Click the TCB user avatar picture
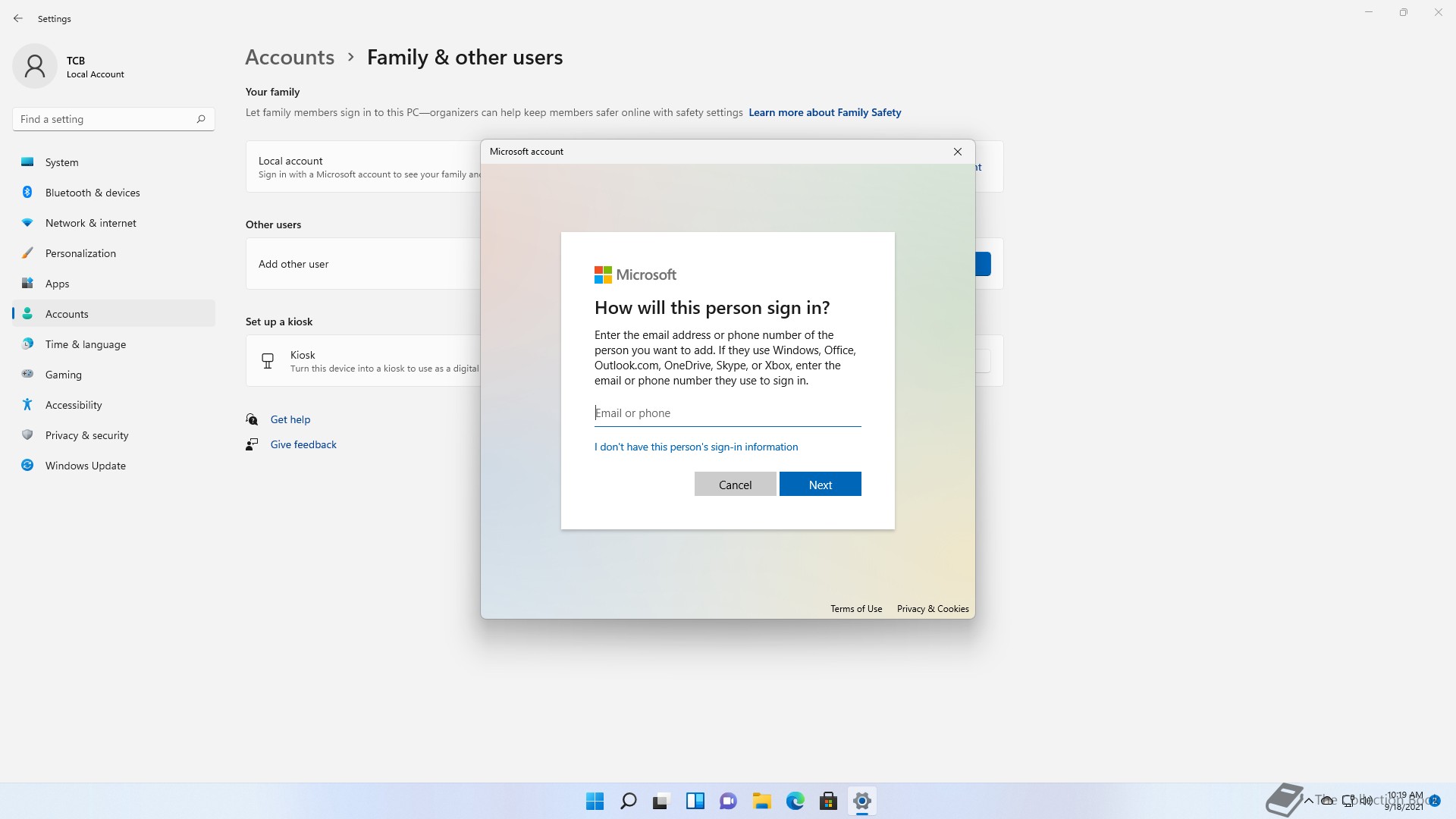Image resolution: width=1456 pixels, height=819 pixels. tap(35, 66)
